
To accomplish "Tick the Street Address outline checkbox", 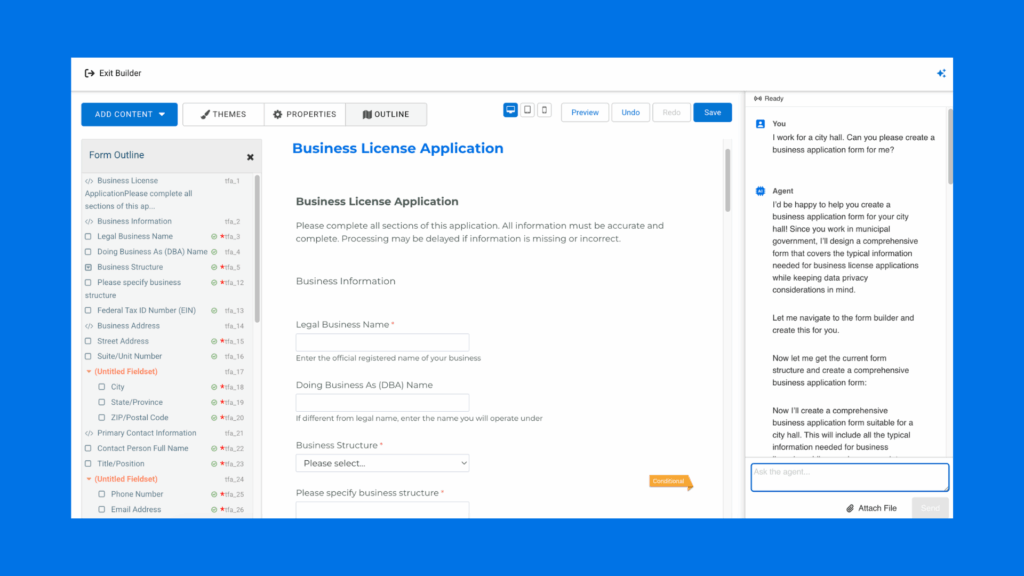I will (x=88, y=342).
